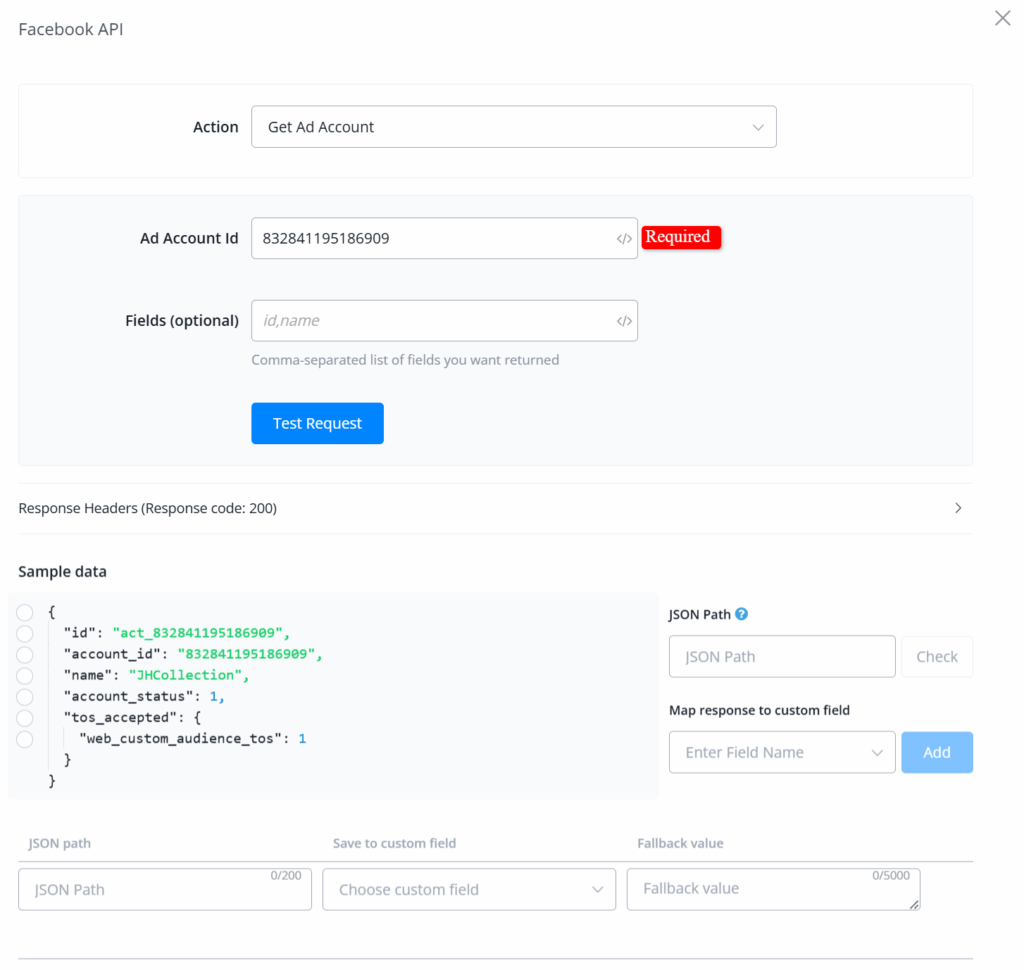The image size is (1024, 970).
Task: Close the Facebook API dialog
Action: pos(1002,18)
